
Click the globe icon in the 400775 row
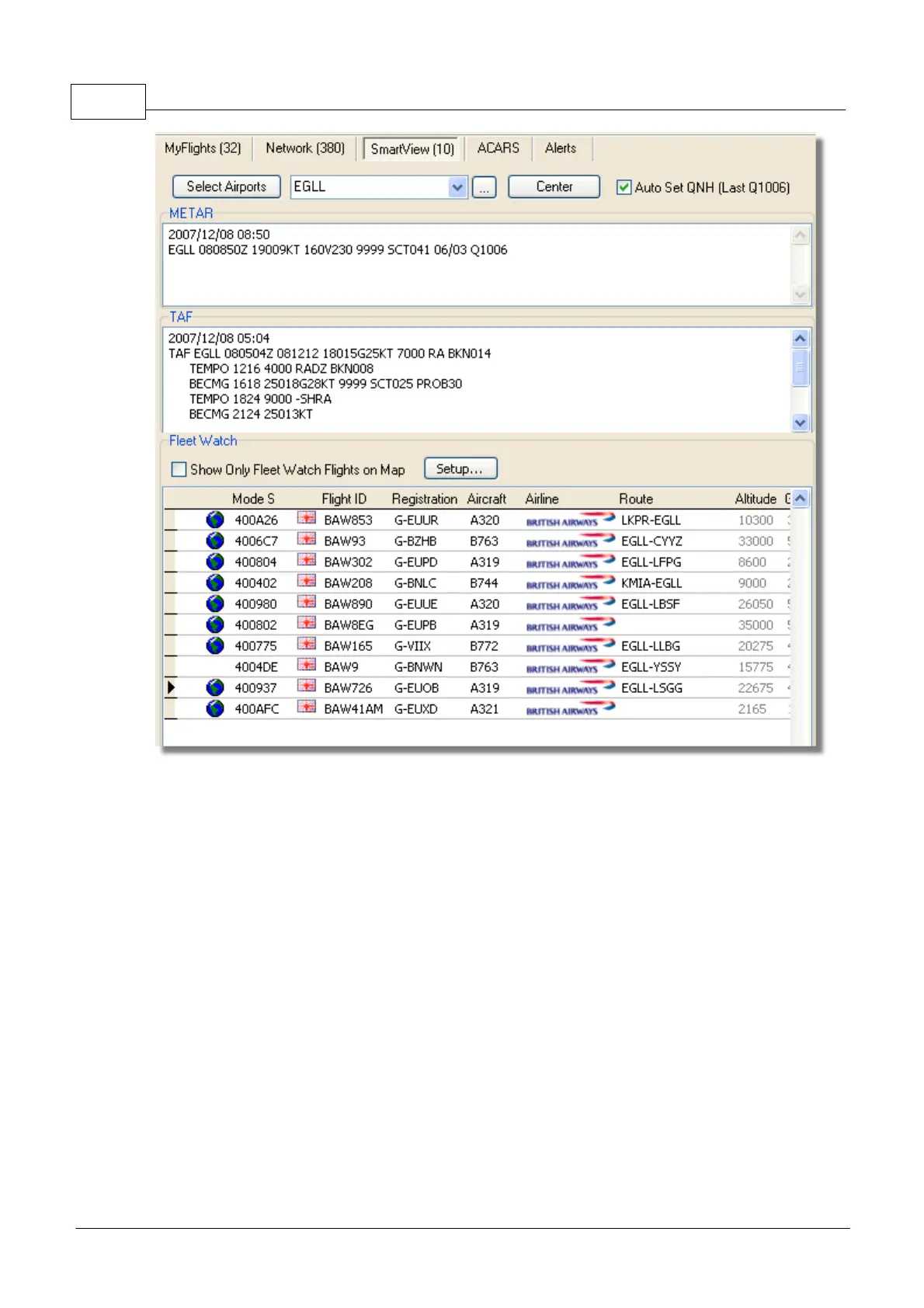(x=215, y=645)
